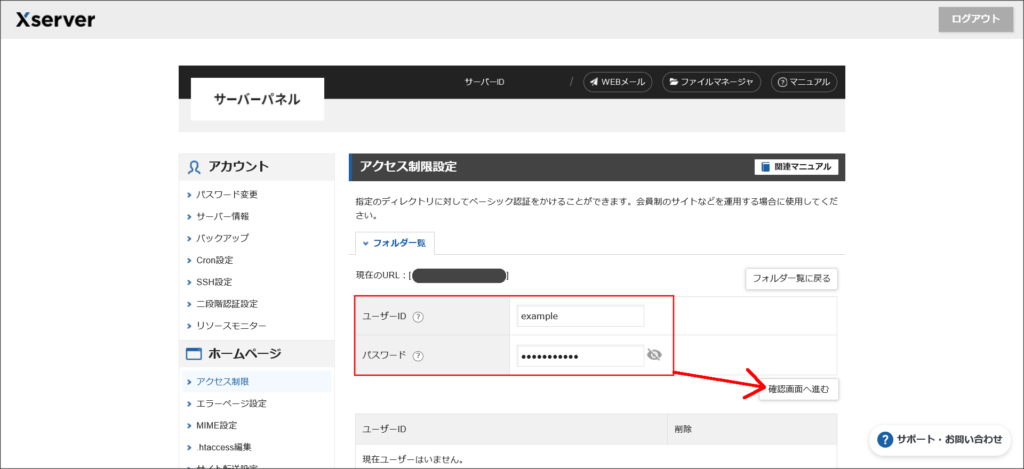Open Cron設定 in the sidebar
1024x469 pixels.
click(x=214, y=260)
